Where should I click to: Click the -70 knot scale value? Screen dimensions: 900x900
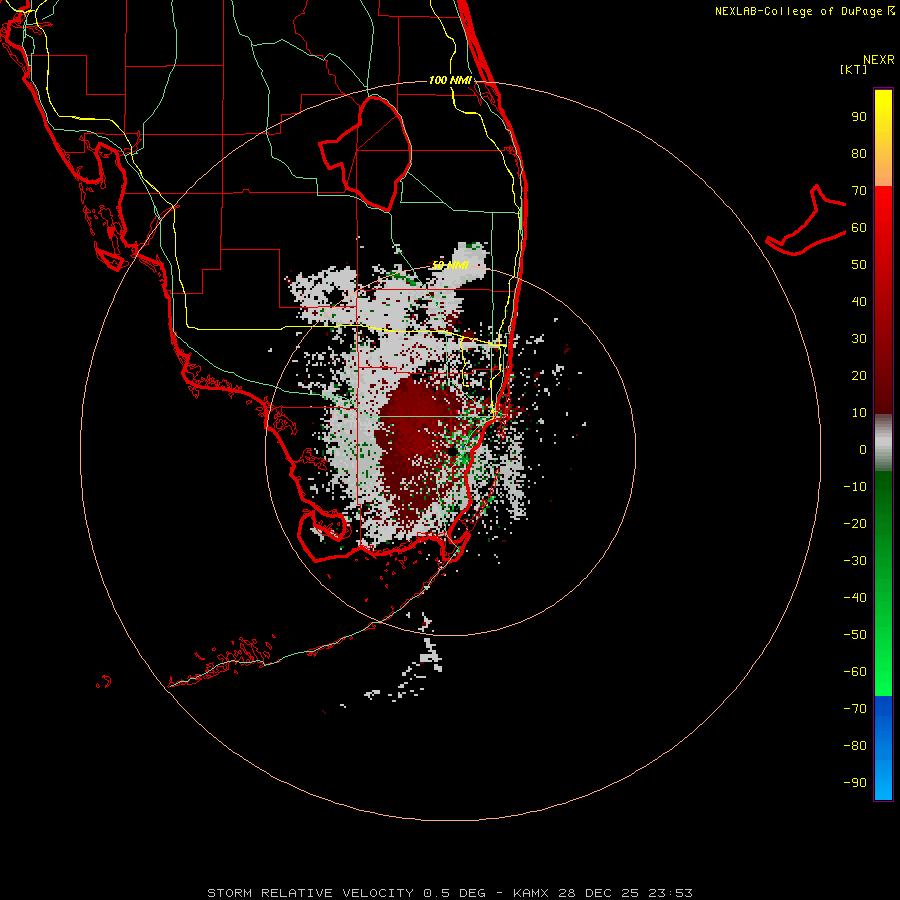(855, 709)
